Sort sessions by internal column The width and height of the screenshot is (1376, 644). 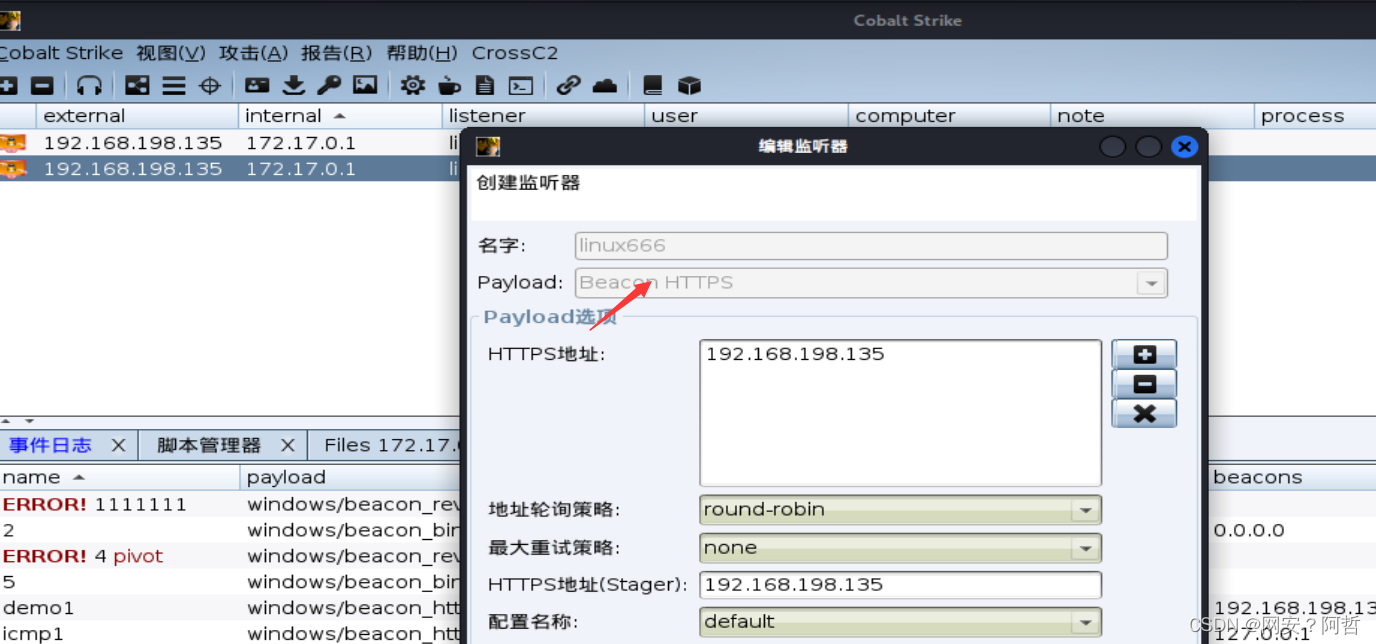point(339,116)
